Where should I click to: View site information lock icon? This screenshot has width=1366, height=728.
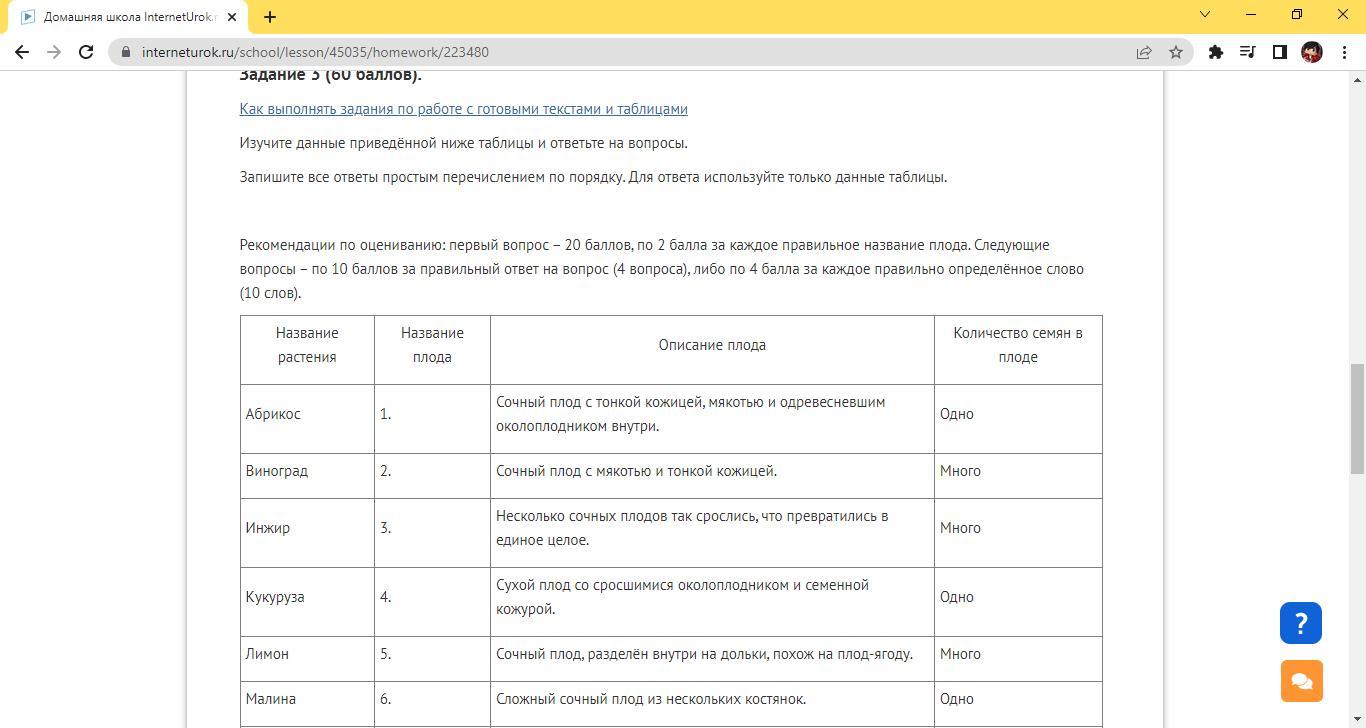pyautogui.click(x=126, y=52)
